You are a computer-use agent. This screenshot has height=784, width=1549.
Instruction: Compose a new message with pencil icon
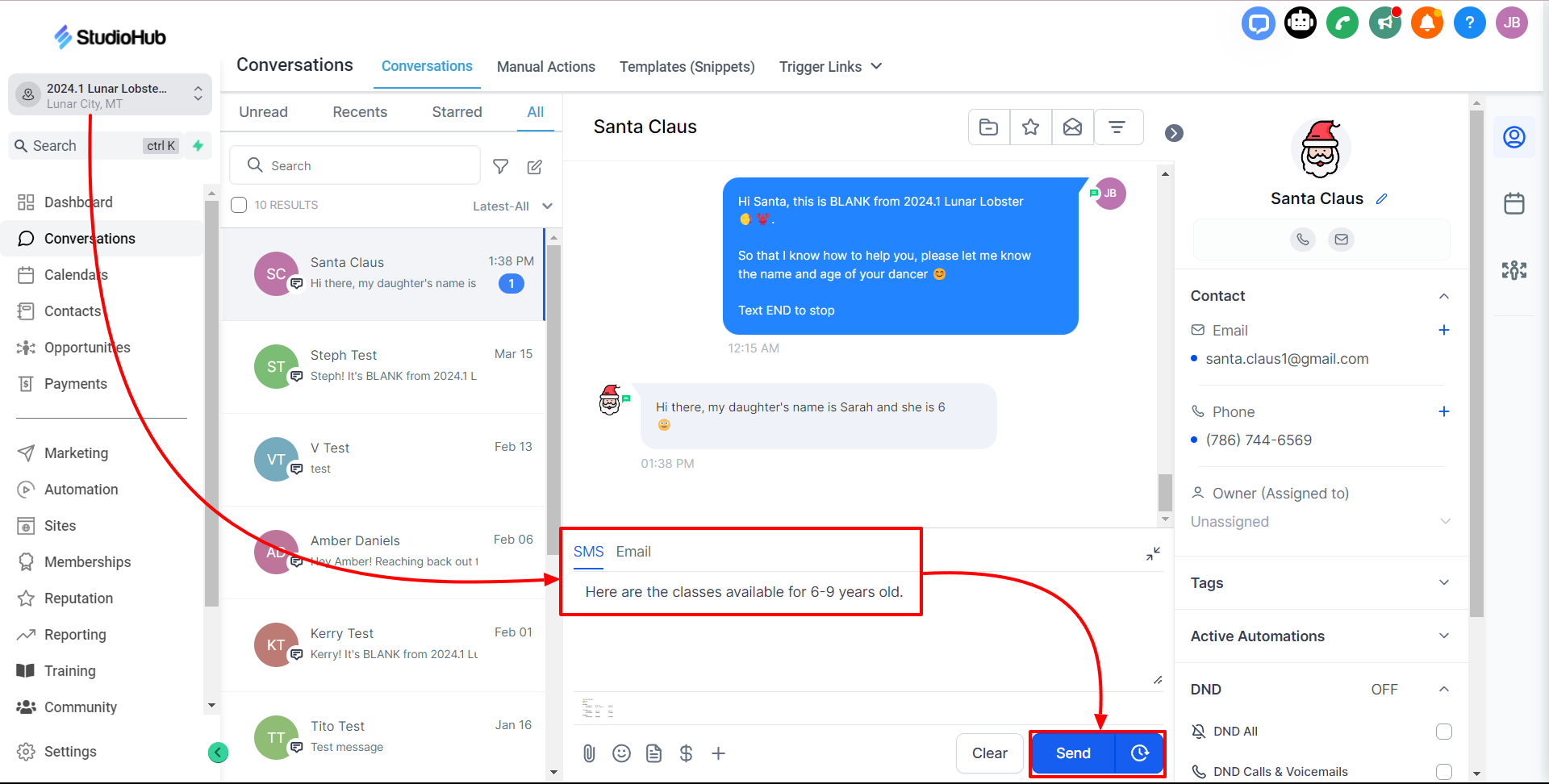(x=535, y=166)
